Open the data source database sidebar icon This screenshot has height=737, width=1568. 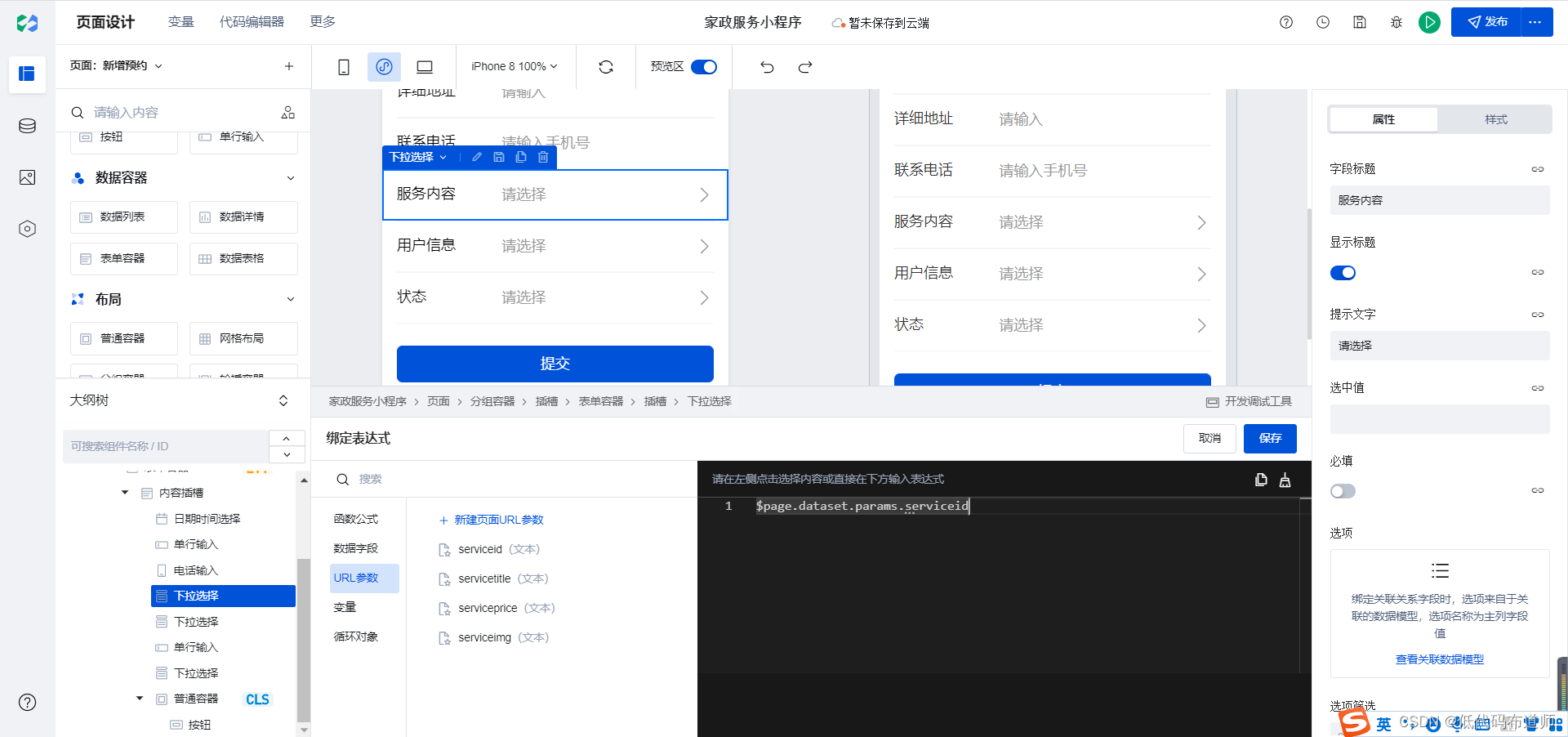(27, 126)
